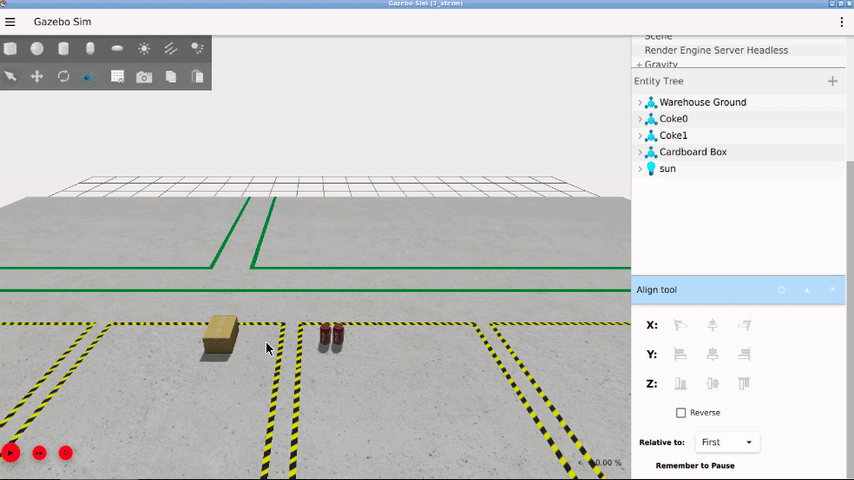Open the three-dot plugins menu
This screenshot has width=854, height=480.
point(841,22)
